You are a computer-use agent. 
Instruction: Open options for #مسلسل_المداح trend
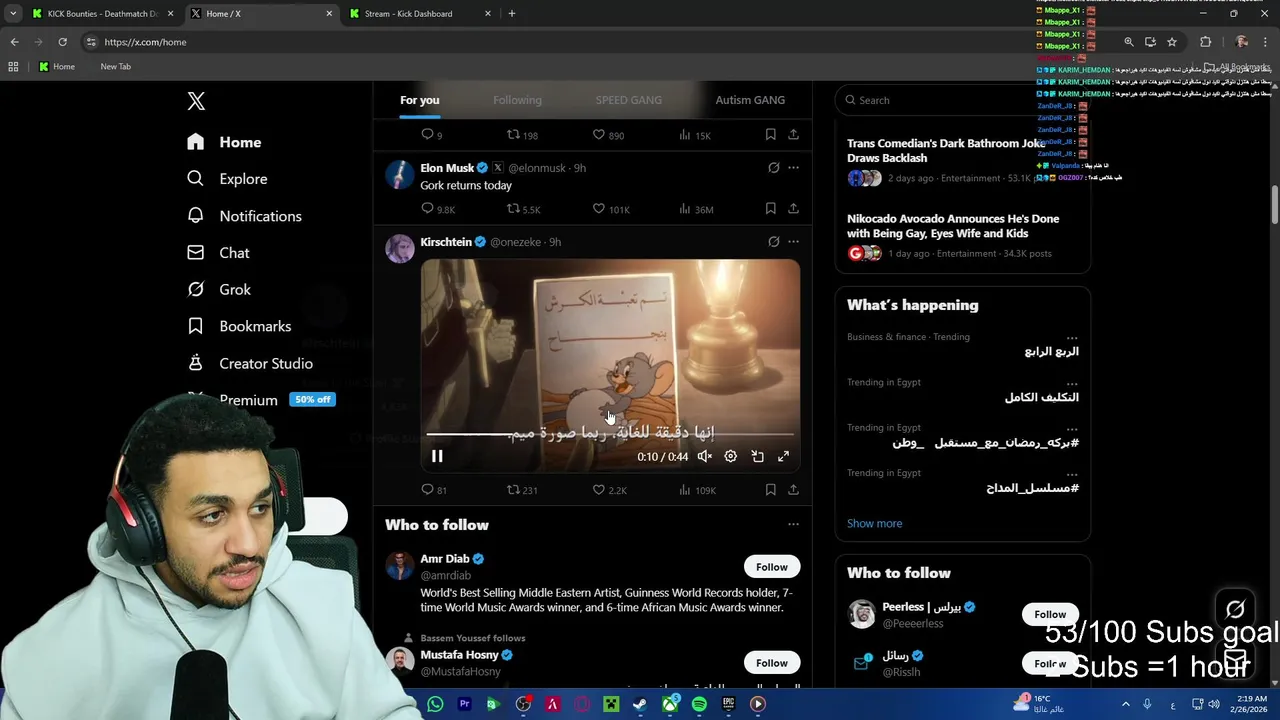1072,474
